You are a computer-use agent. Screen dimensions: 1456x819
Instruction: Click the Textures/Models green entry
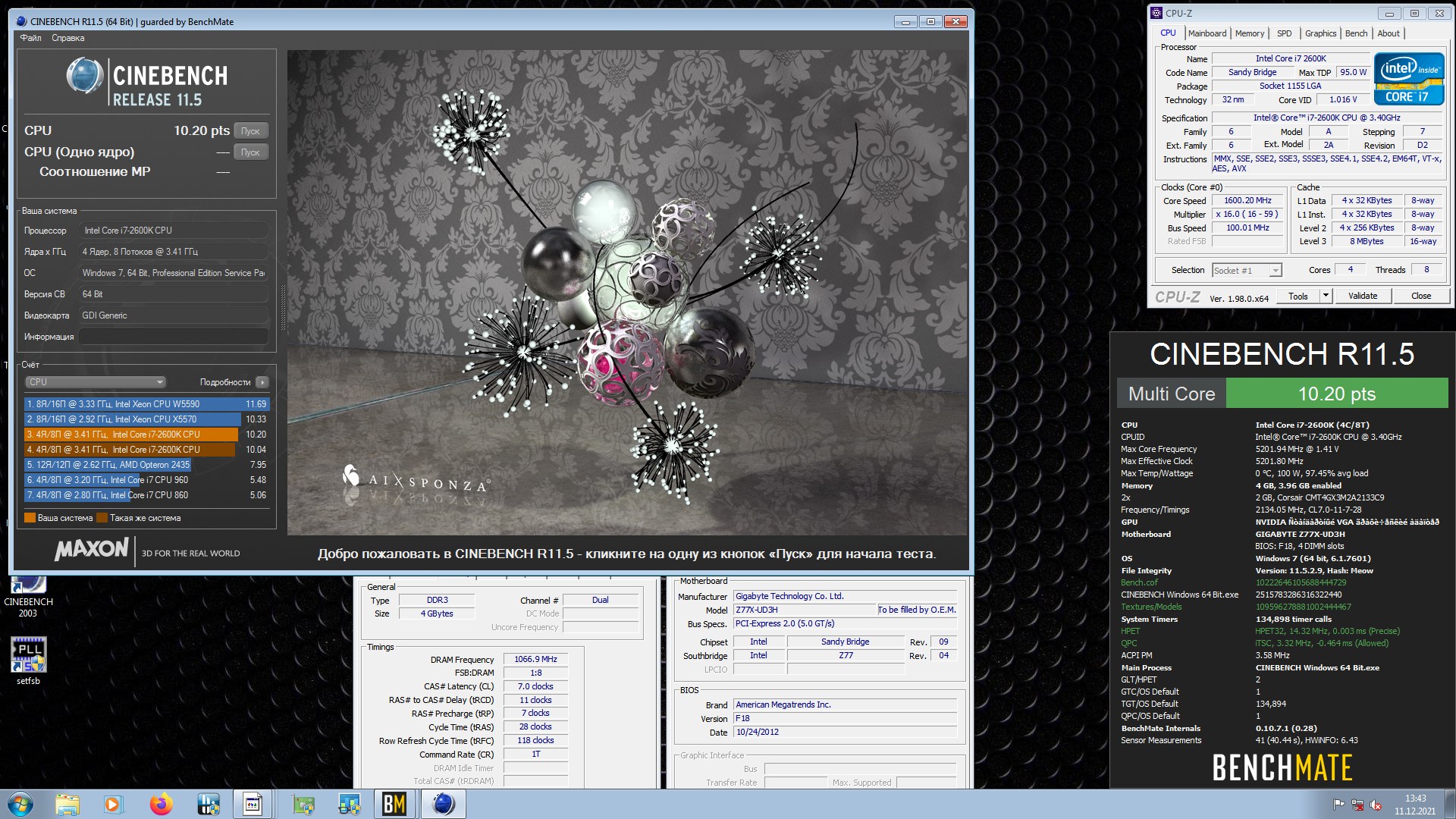tap(1151, 607)
